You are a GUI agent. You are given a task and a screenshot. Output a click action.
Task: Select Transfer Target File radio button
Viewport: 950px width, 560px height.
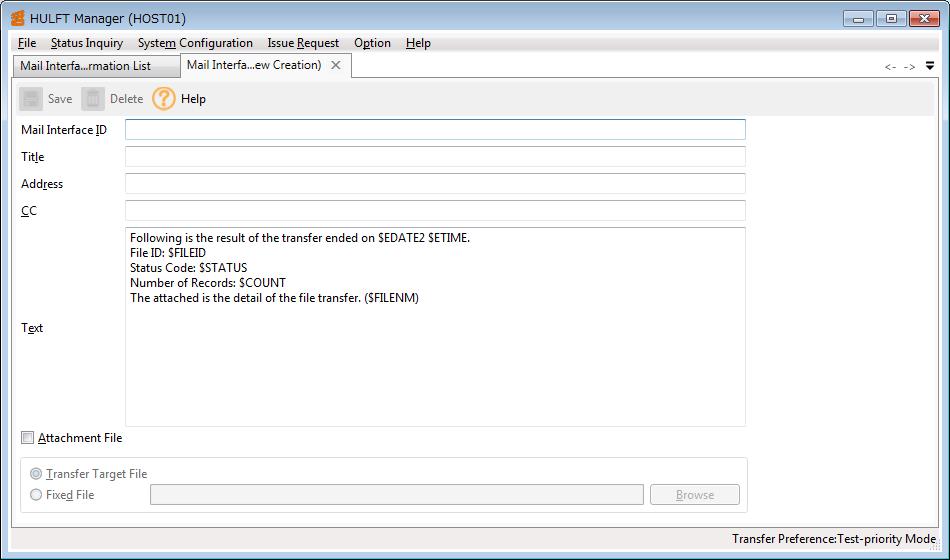36,474
